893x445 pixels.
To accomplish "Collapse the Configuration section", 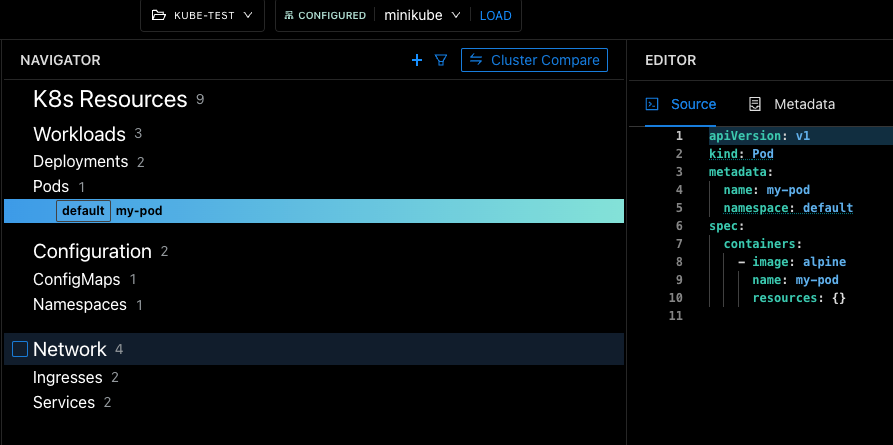I will [92, 251].
